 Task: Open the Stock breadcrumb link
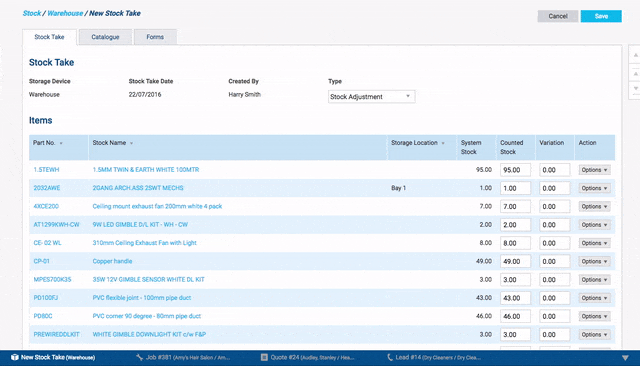point(32,13)
